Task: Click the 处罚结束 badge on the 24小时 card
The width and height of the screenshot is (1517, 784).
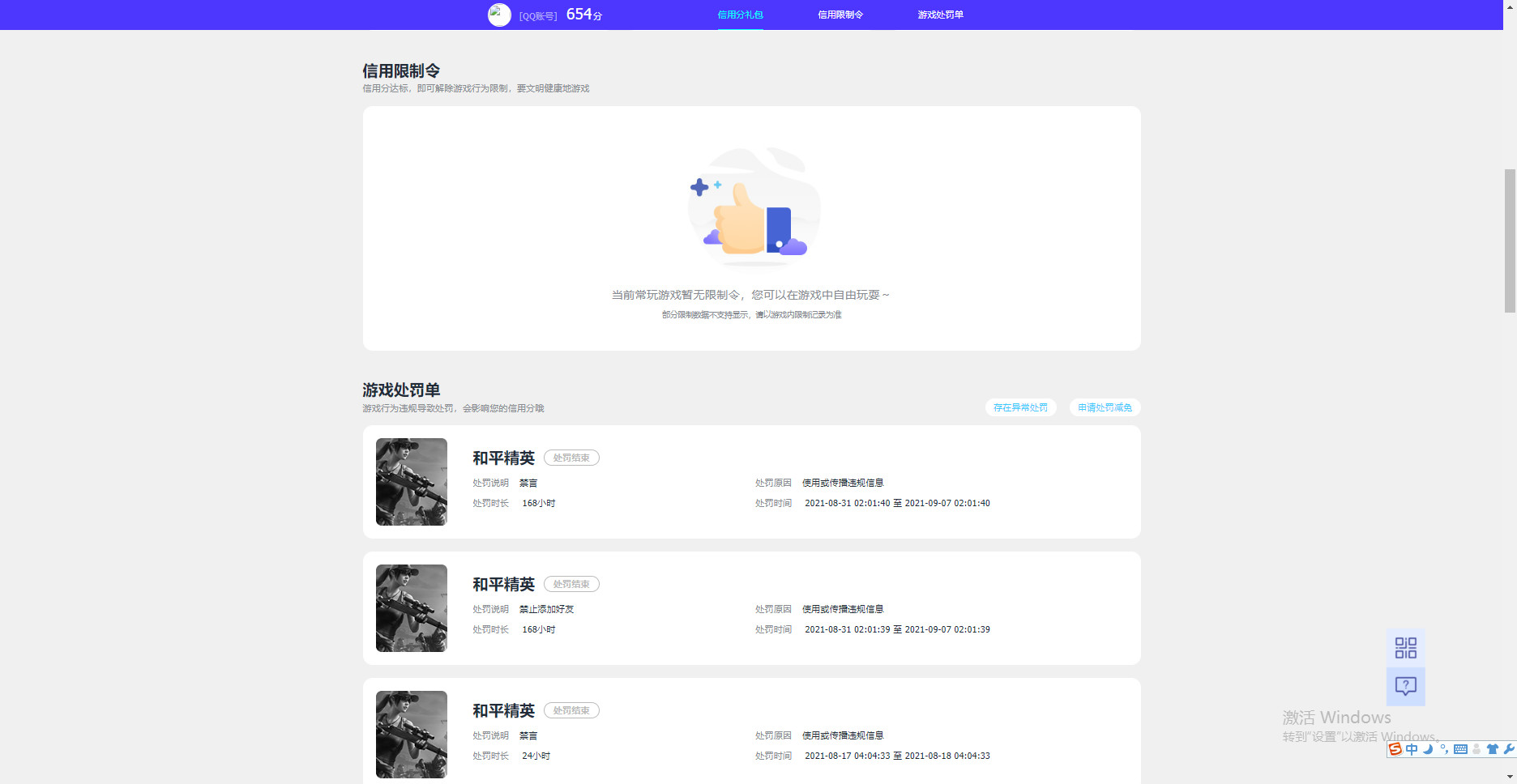Action: coord(571,710)
